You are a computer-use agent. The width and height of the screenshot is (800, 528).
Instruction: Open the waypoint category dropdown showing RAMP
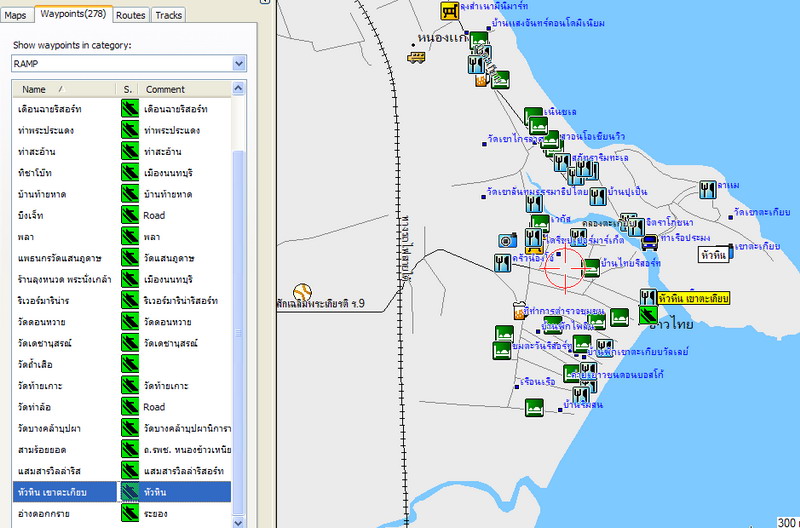238,63
